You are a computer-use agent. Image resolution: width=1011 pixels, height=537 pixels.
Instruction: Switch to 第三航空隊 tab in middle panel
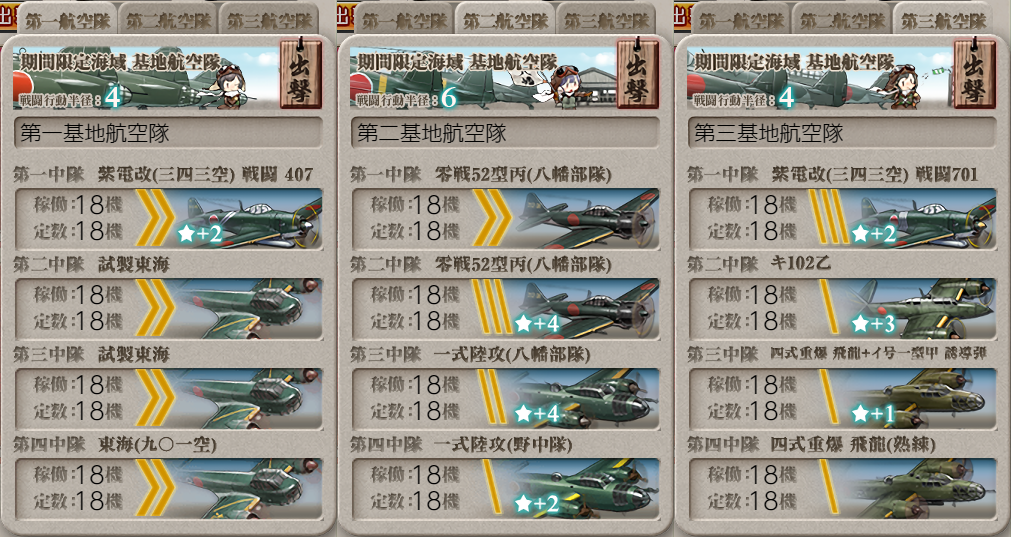tap(606, 20)
